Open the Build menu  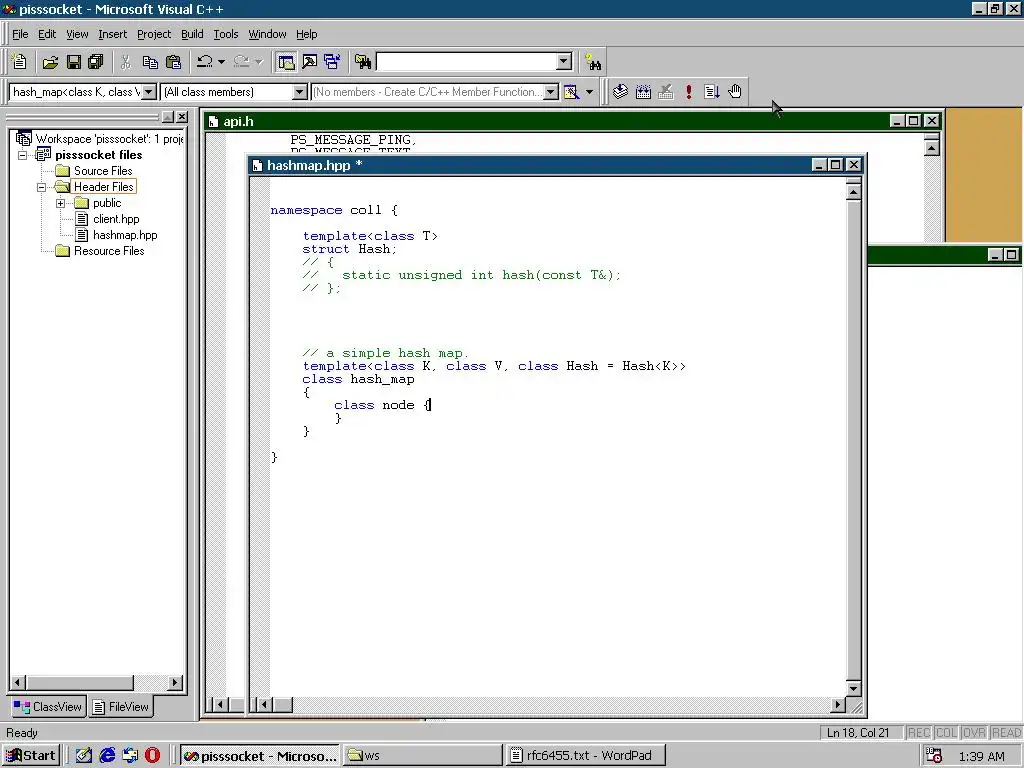coord(192,34)
